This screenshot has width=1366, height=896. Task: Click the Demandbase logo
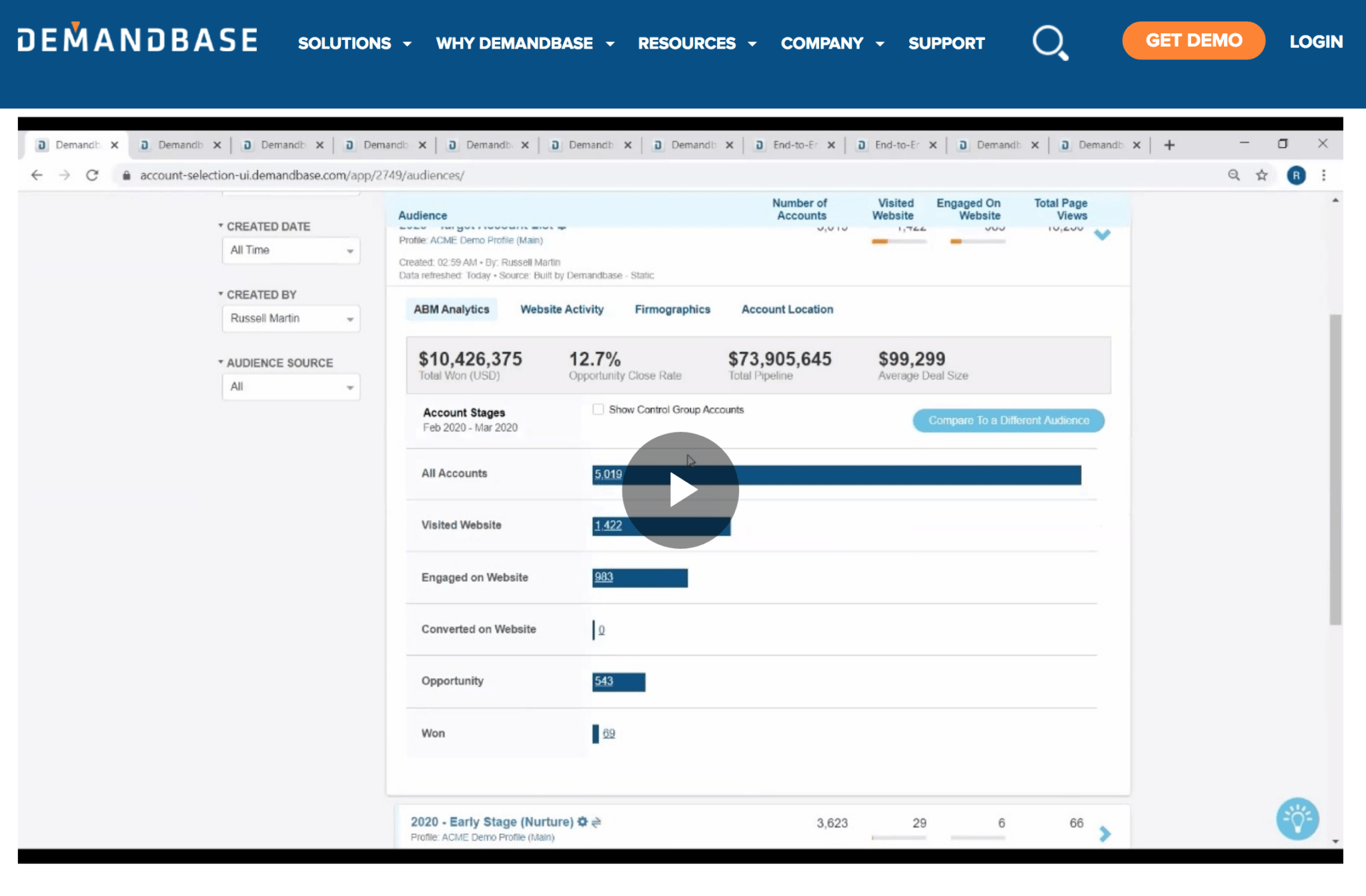[x=137, y=39]
